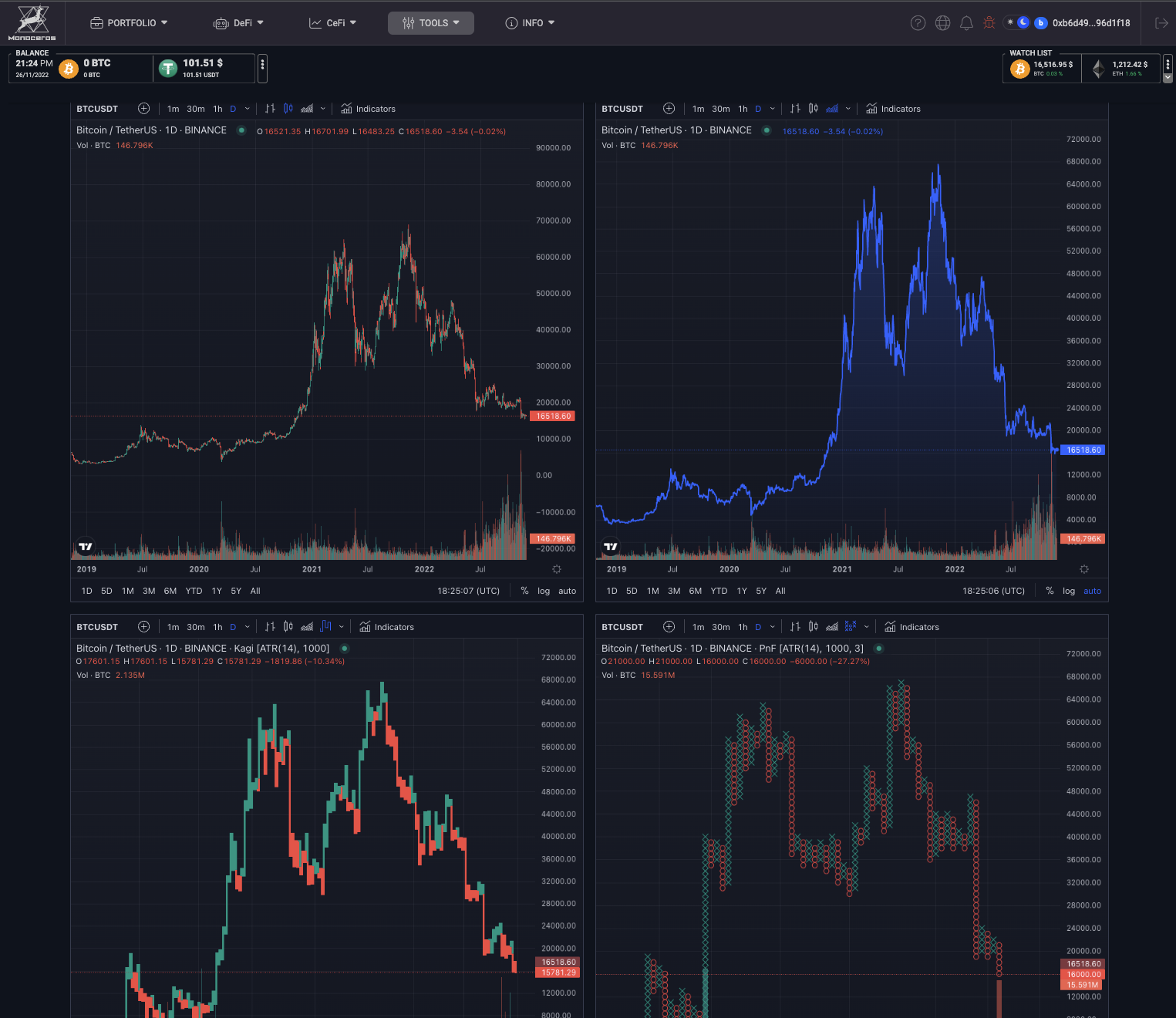Screen dimensions: 1176x1018
Task: Toggle log scale on top-left chart
Action: coord(544,592)
